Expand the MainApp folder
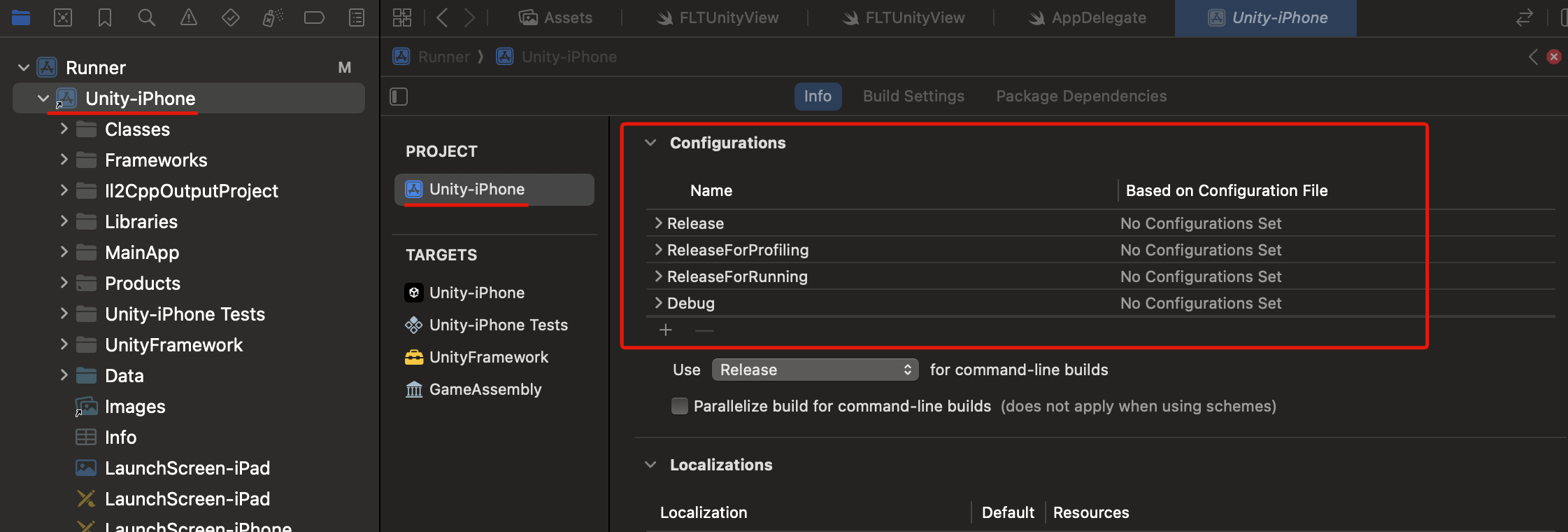Viewport: 1568px width, 532px height. (64, 252)
